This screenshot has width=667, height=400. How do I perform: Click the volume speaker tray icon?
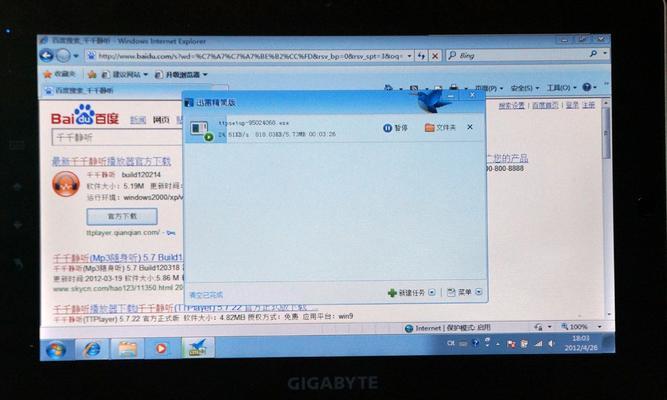551,343
